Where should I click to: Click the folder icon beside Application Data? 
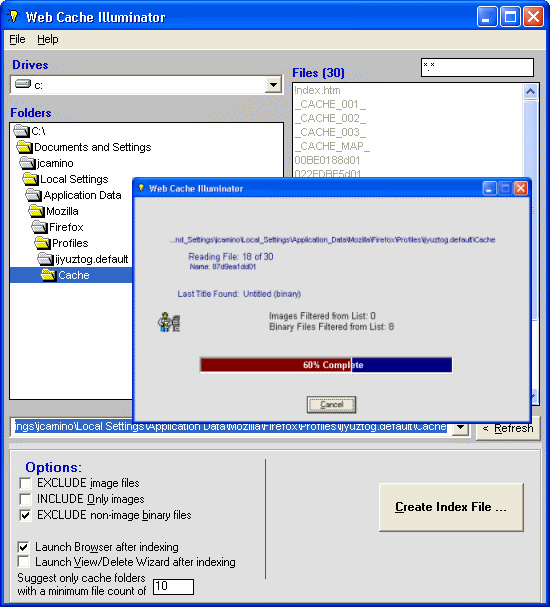(34, 195)
